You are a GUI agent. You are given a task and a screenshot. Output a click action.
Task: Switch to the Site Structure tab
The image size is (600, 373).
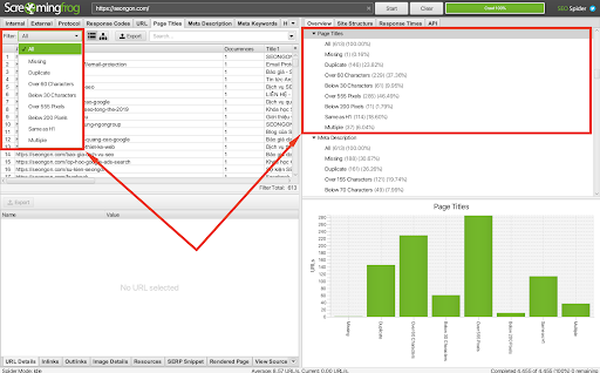[355, 23]
